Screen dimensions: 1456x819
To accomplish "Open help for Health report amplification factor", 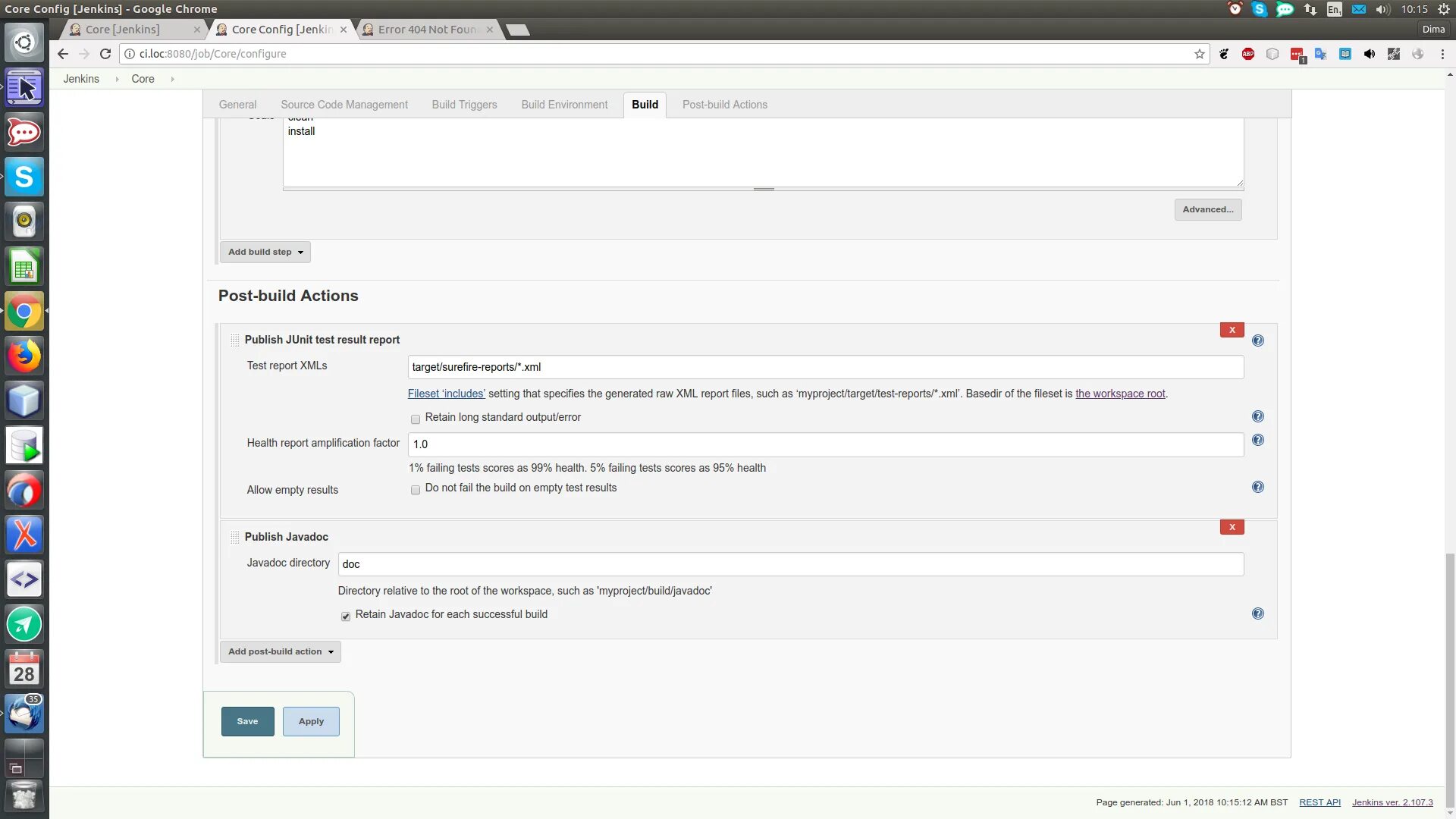I will [x=1257, y=441].
